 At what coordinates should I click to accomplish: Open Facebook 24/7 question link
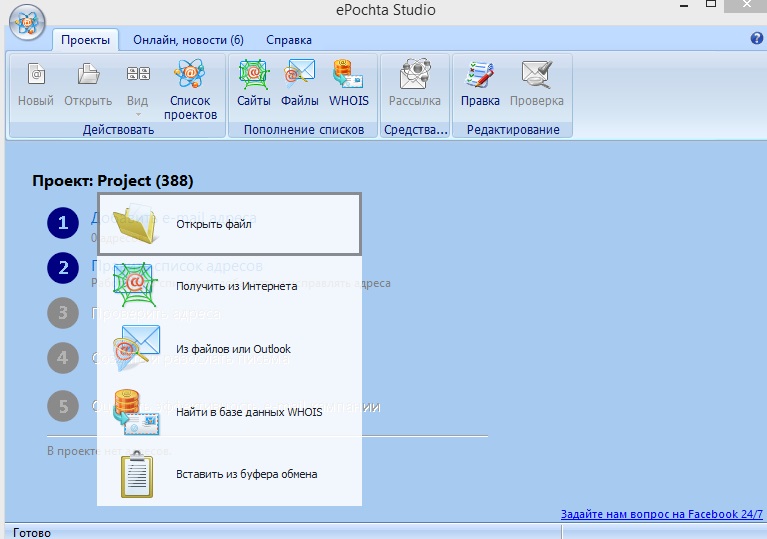(661, 514)
